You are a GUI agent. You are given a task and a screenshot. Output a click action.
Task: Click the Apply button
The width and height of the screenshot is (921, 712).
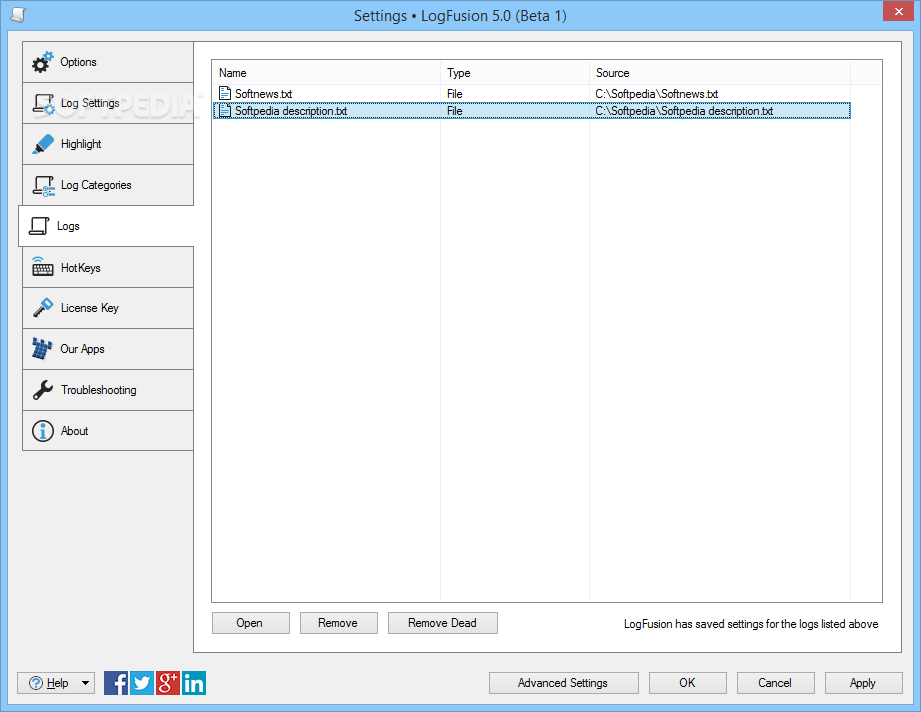click(x=863, y=683)
